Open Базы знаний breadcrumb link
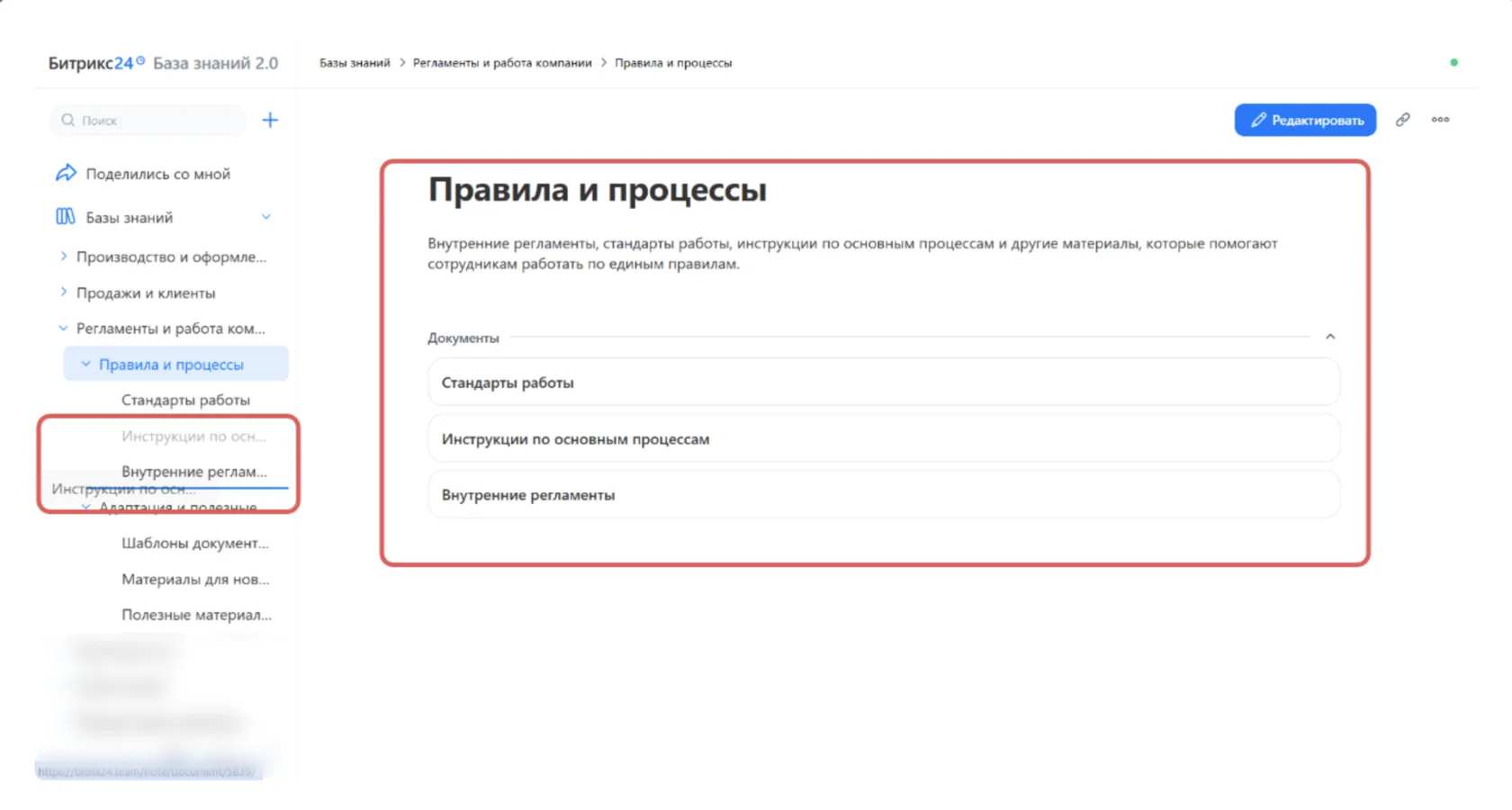1512x810 pixels. point(355,63)
